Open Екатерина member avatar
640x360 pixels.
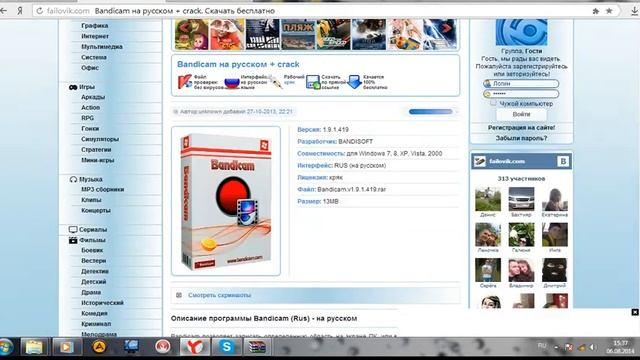[555, 199]
